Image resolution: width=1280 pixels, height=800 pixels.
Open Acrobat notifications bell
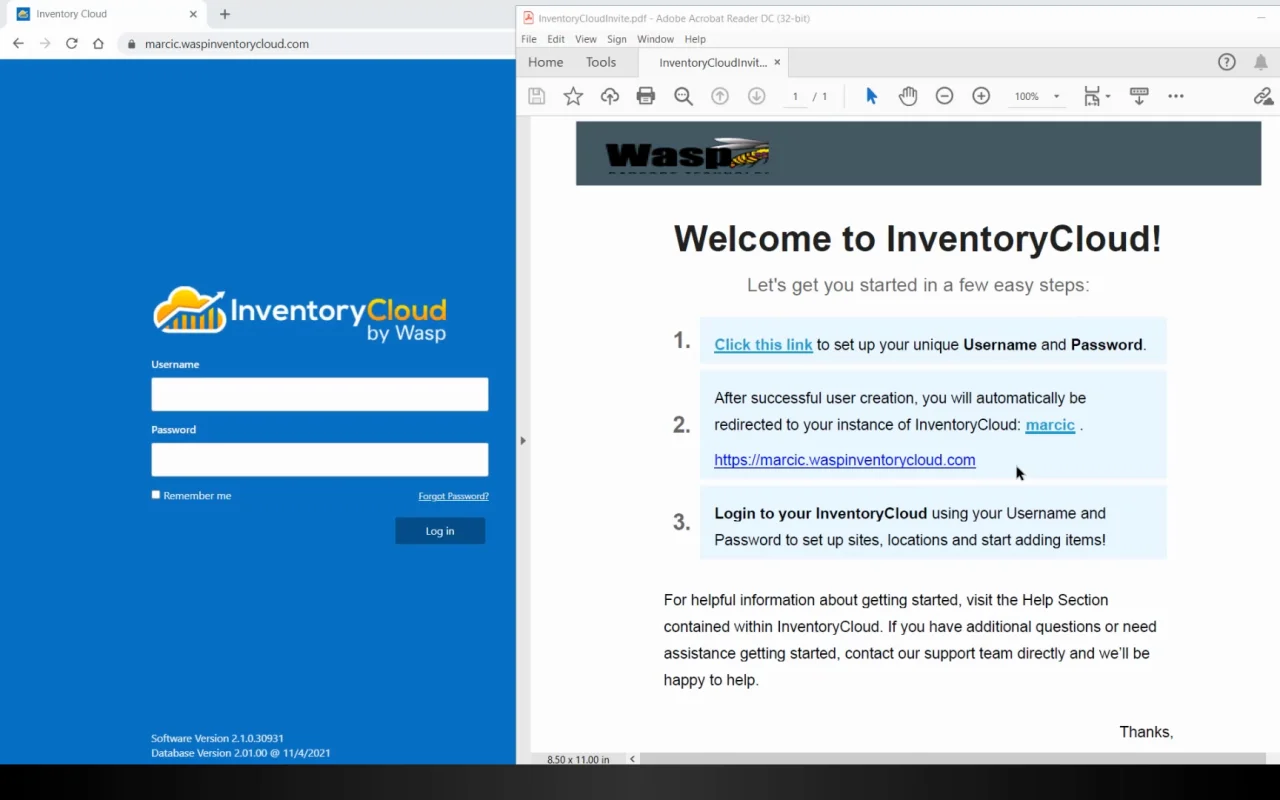pos(1261,62)
